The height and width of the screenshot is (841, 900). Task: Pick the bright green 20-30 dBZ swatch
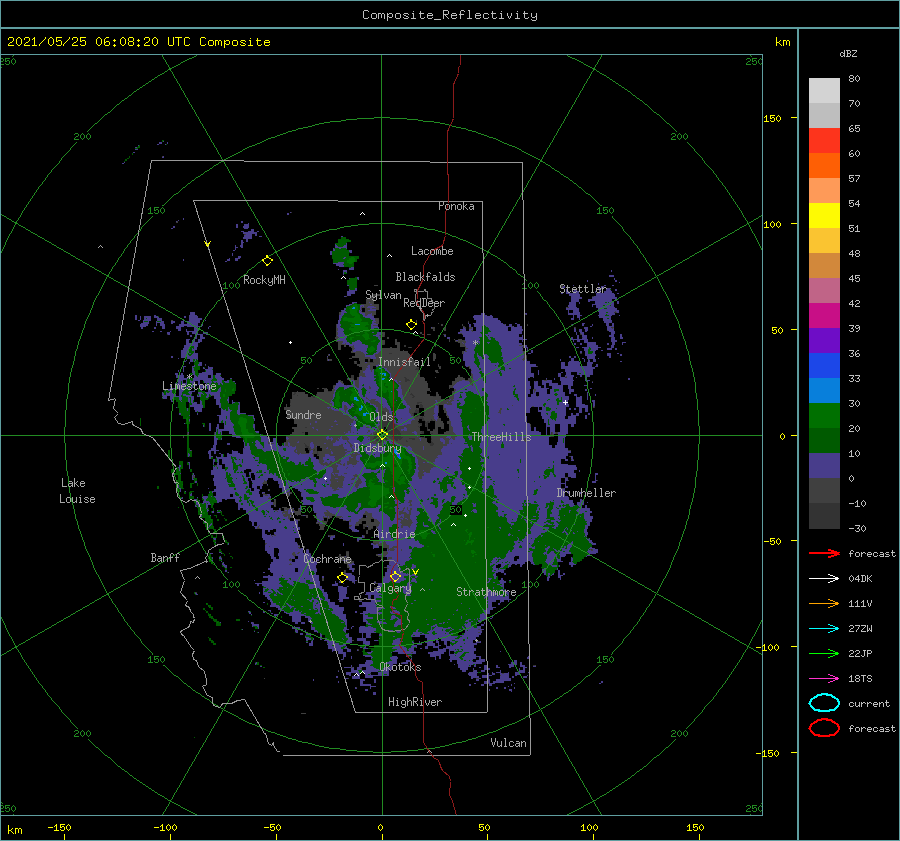click(x=824, y=416)
